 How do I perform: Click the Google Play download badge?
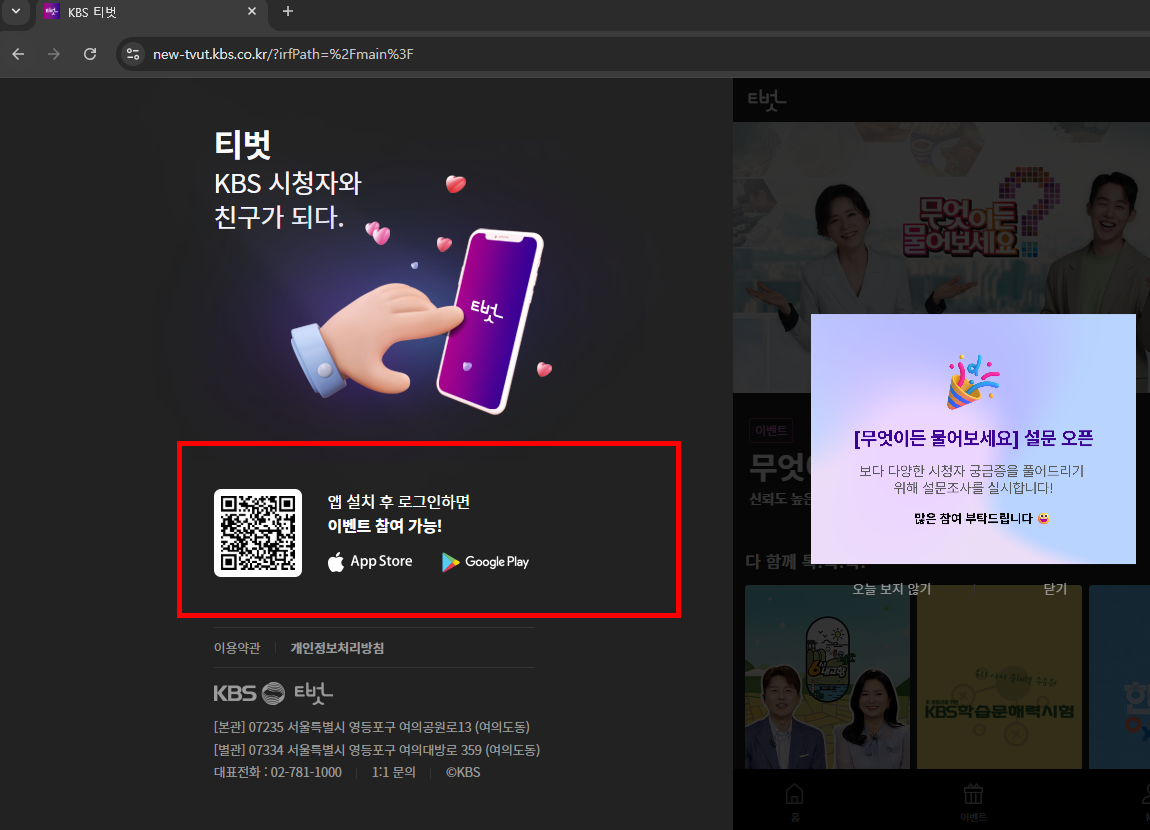[485, 561]
